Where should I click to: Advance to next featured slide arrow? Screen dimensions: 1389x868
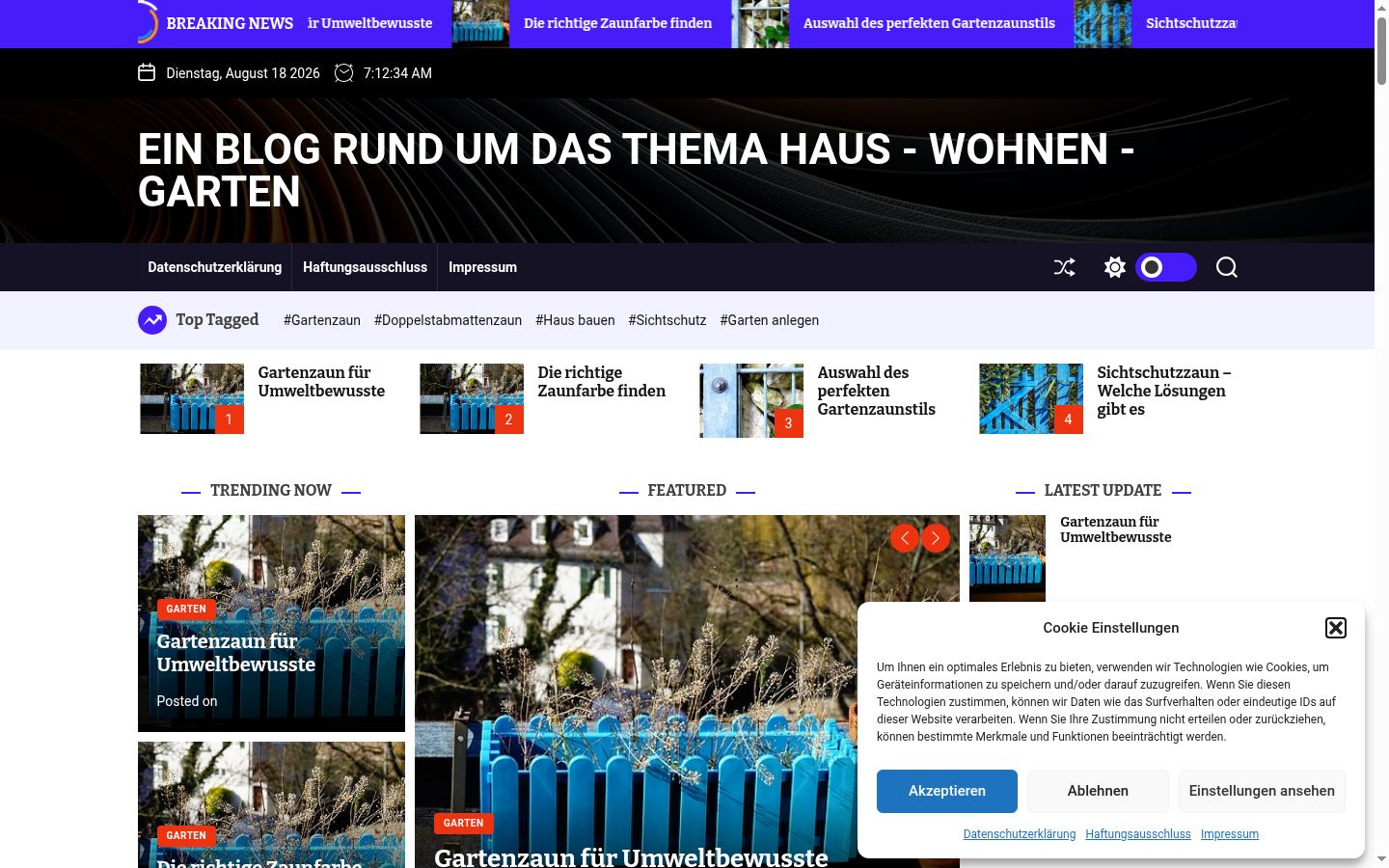pyautogui.click(x=936, y=538)
